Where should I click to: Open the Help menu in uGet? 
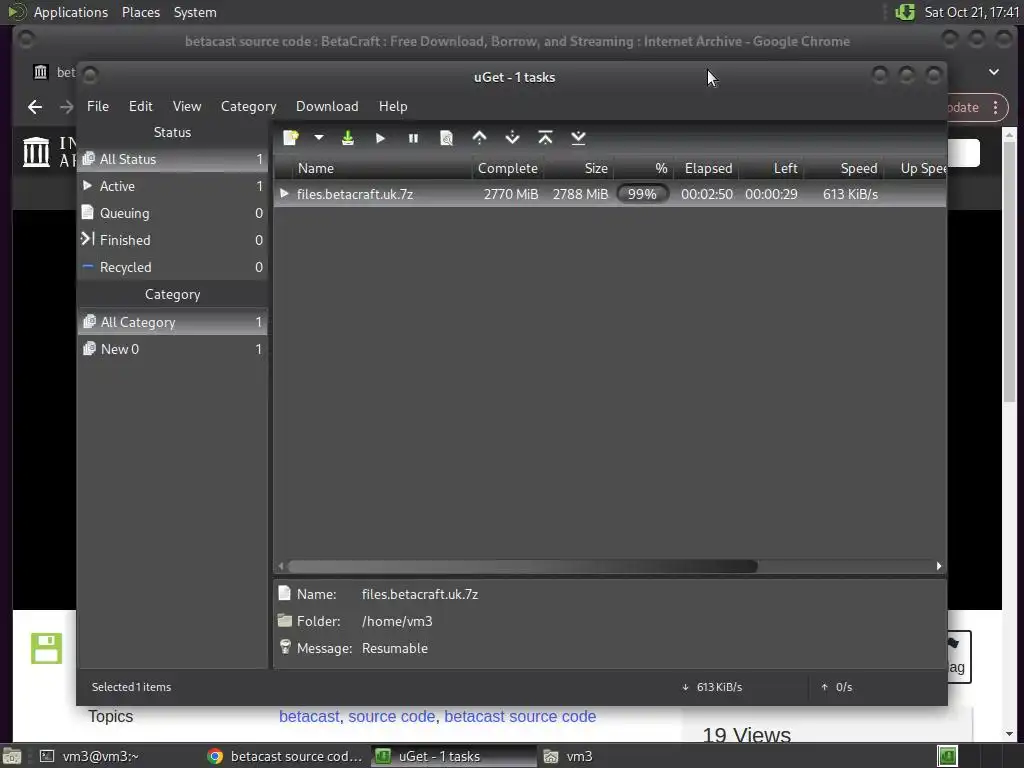(x=393, y=106)
